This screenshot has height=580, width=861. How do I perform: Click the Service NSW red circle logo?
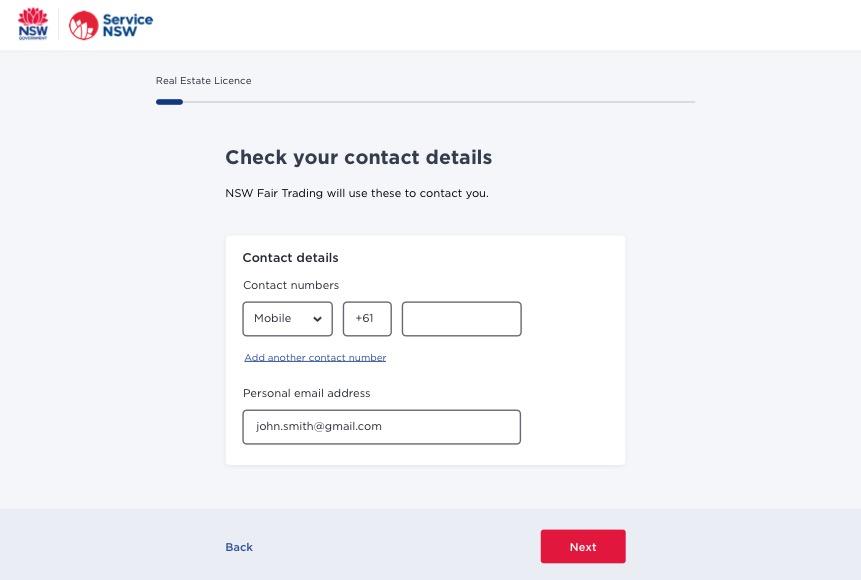click(x=83, y=25)
